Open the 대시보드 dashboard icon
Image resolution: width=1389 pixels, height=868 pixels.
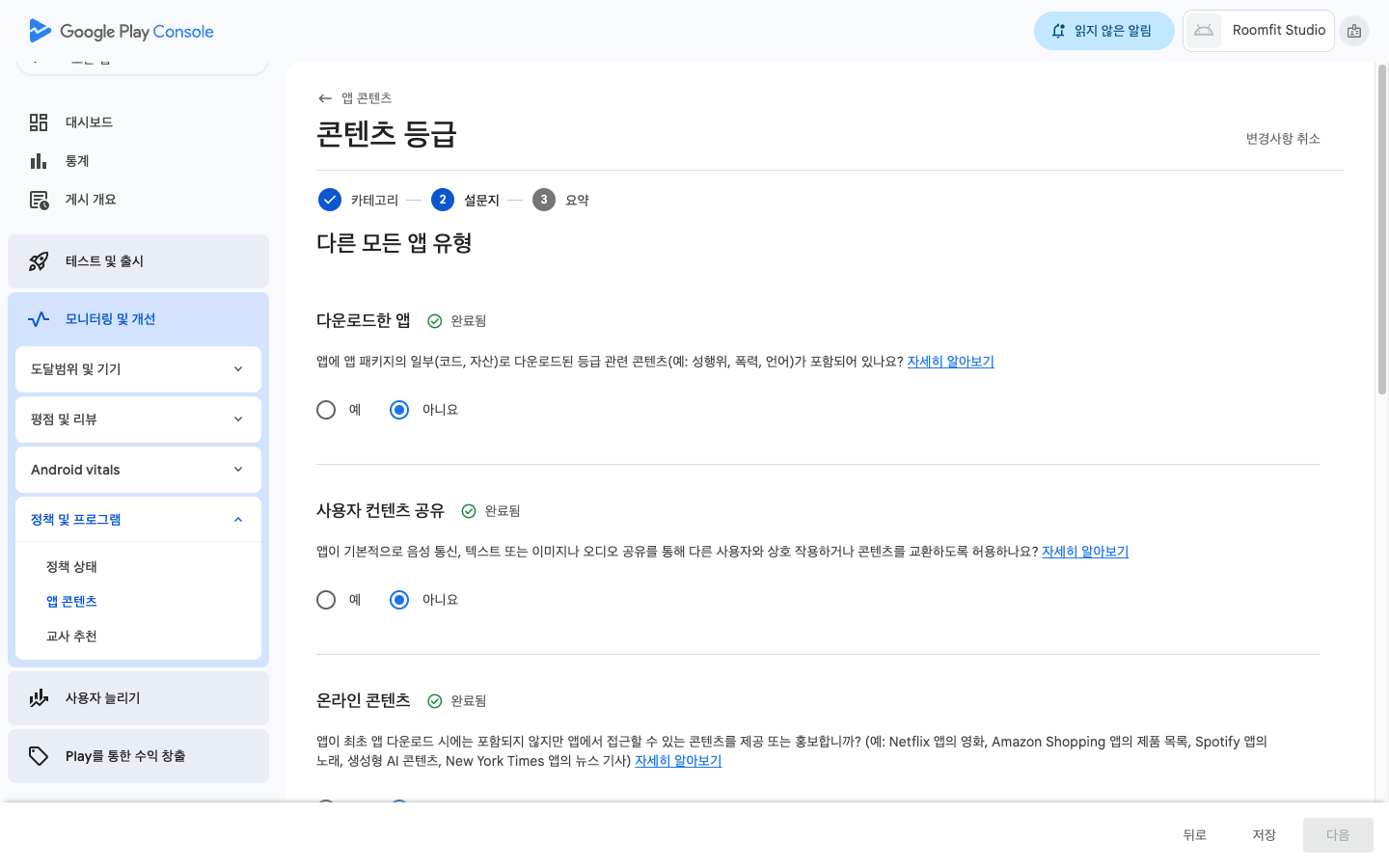pyautogui.click(x=39, y=122)
